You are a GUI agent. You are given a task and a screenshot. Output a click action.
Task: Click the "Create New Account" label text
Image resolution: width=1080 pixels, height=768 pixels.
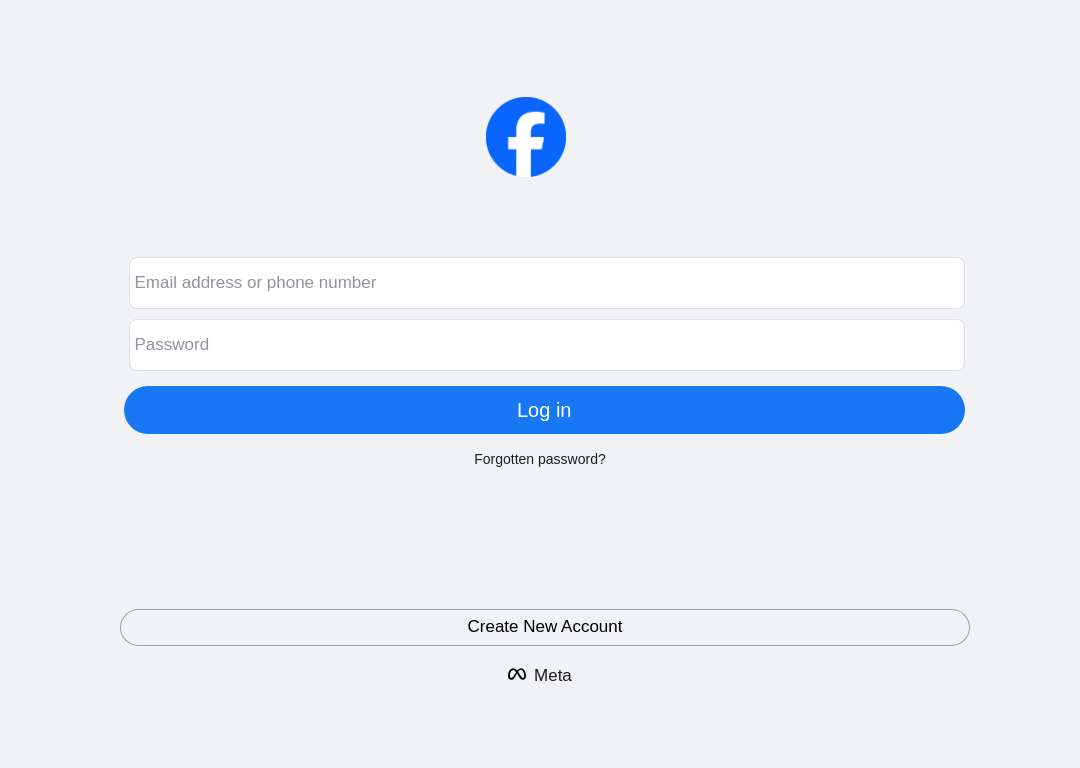pyautogui.click(x=545, y=626)
